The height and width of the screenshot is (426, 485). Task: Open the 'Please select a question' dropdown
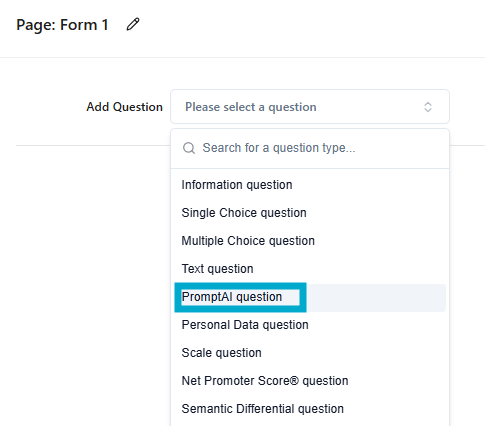(x=310, y=107)
